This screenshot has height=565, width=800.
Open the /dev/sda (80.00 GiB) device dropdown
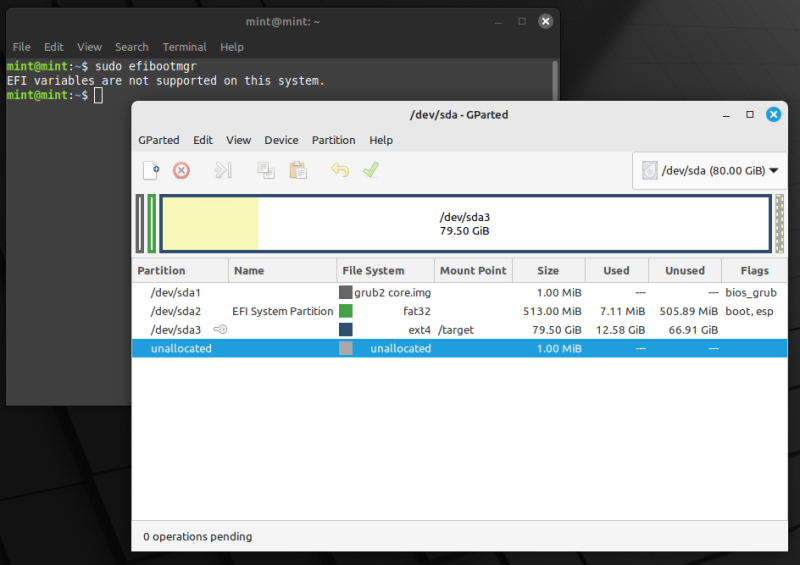tap(709, 170)
